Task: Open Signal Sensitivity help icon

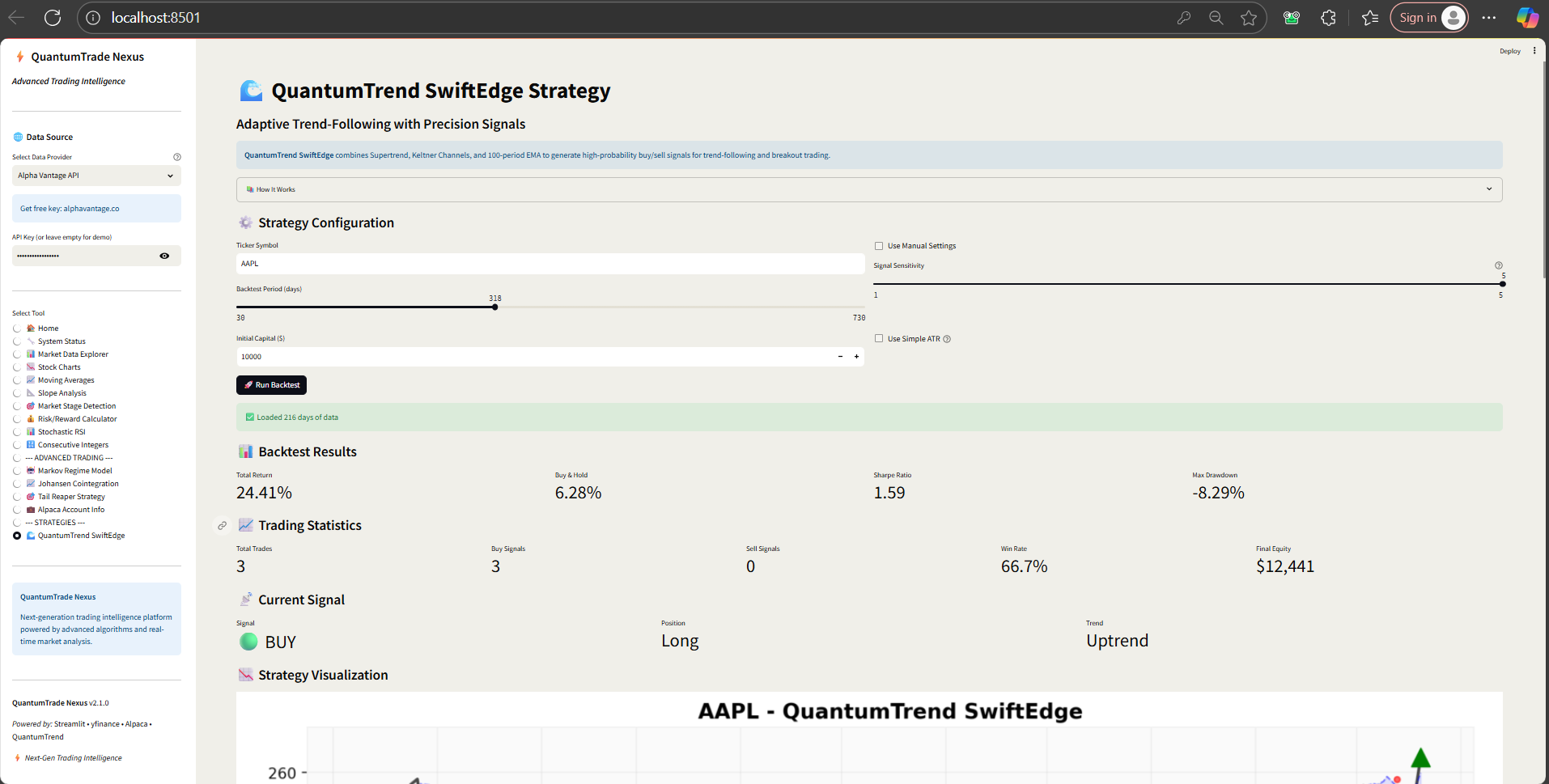Action: [x=1499, y=265]
